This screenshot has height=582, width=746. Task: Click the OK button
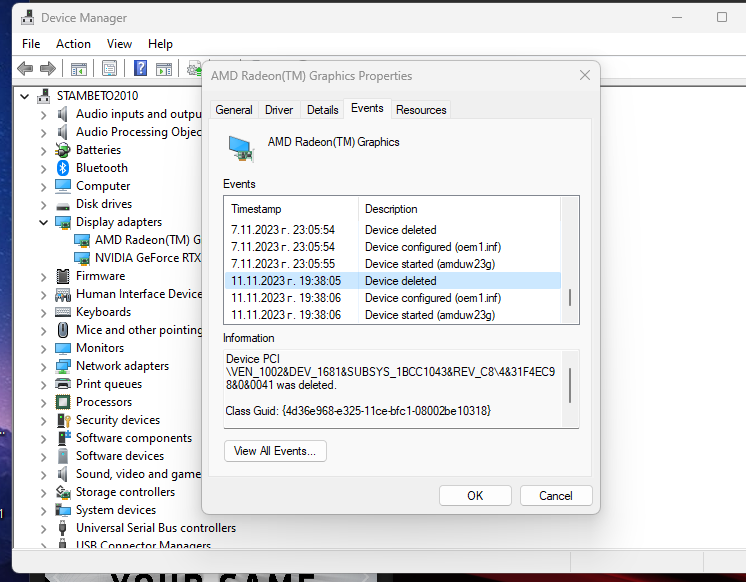click(475, 496)
